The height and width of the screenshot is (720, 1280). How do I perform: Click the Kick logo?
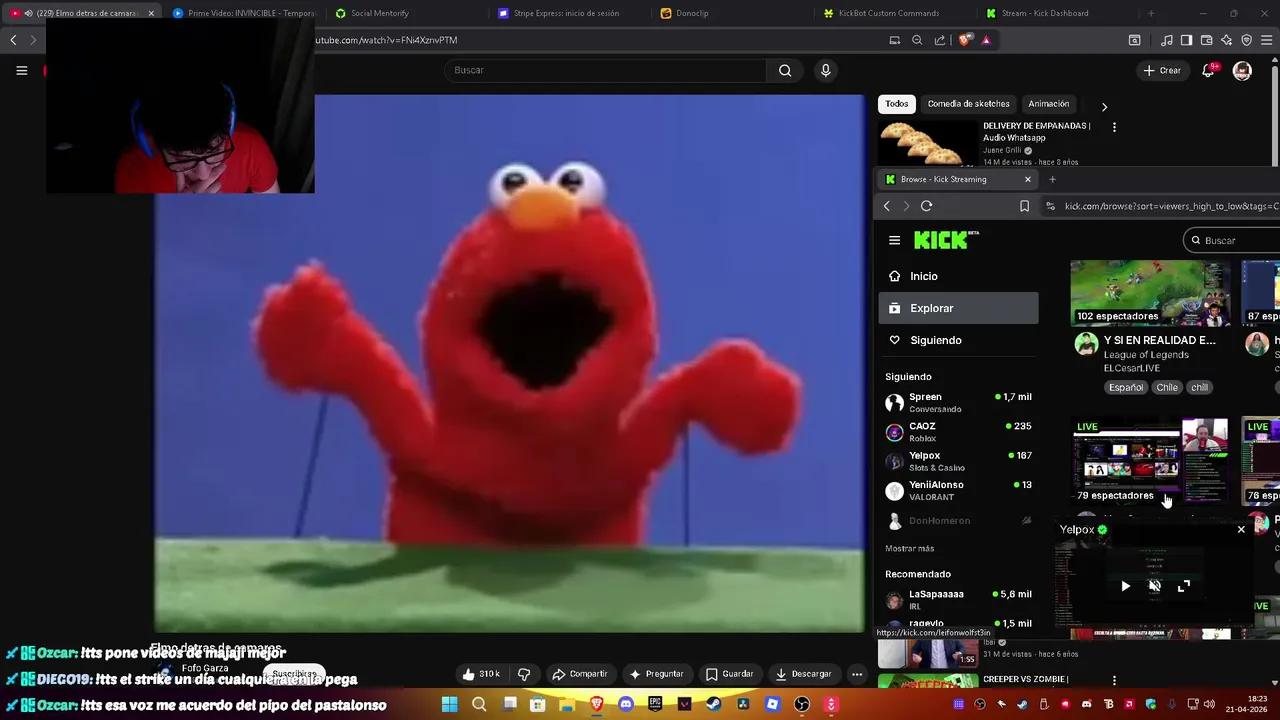click(x=946, y=240)
